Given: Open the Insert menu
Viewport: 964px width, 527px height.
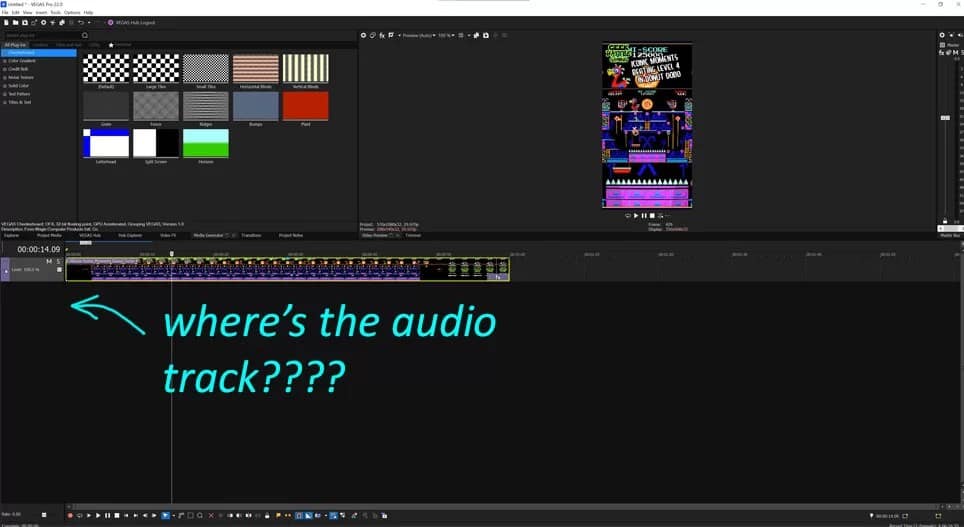Looking at the screenshot, I should point(41,12).
